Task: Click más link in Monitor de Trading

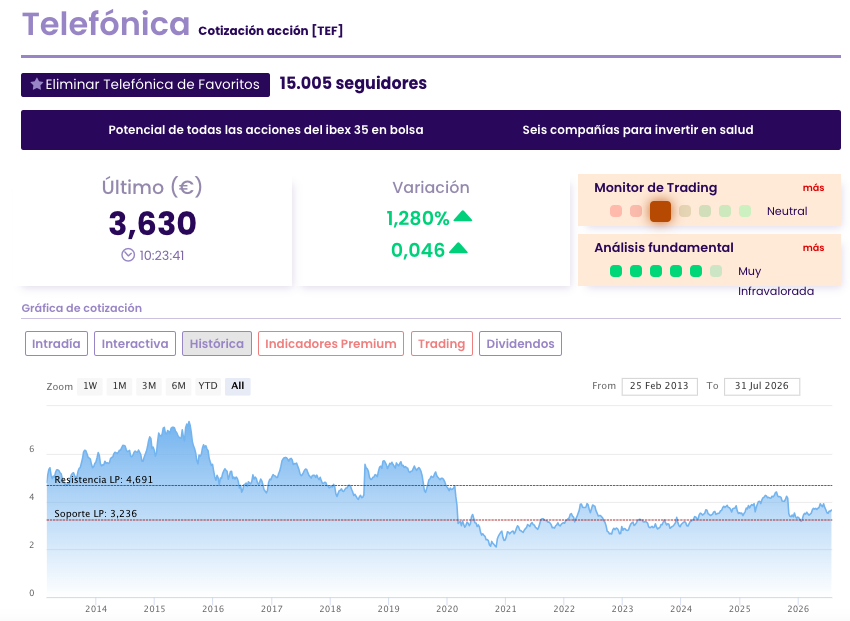Action: (813, 187)
